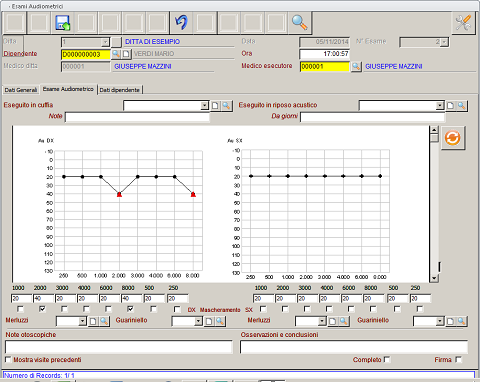Click search icon beside left Merluzzi dropdown
This screenshot has width=480, height=382.
pyautogui.click(x=104, y=321)
